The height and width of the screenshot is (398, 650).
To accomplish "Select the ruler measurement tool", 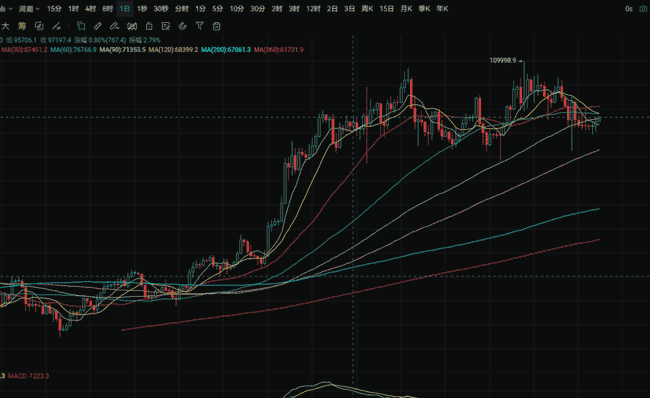I will 97,26.
